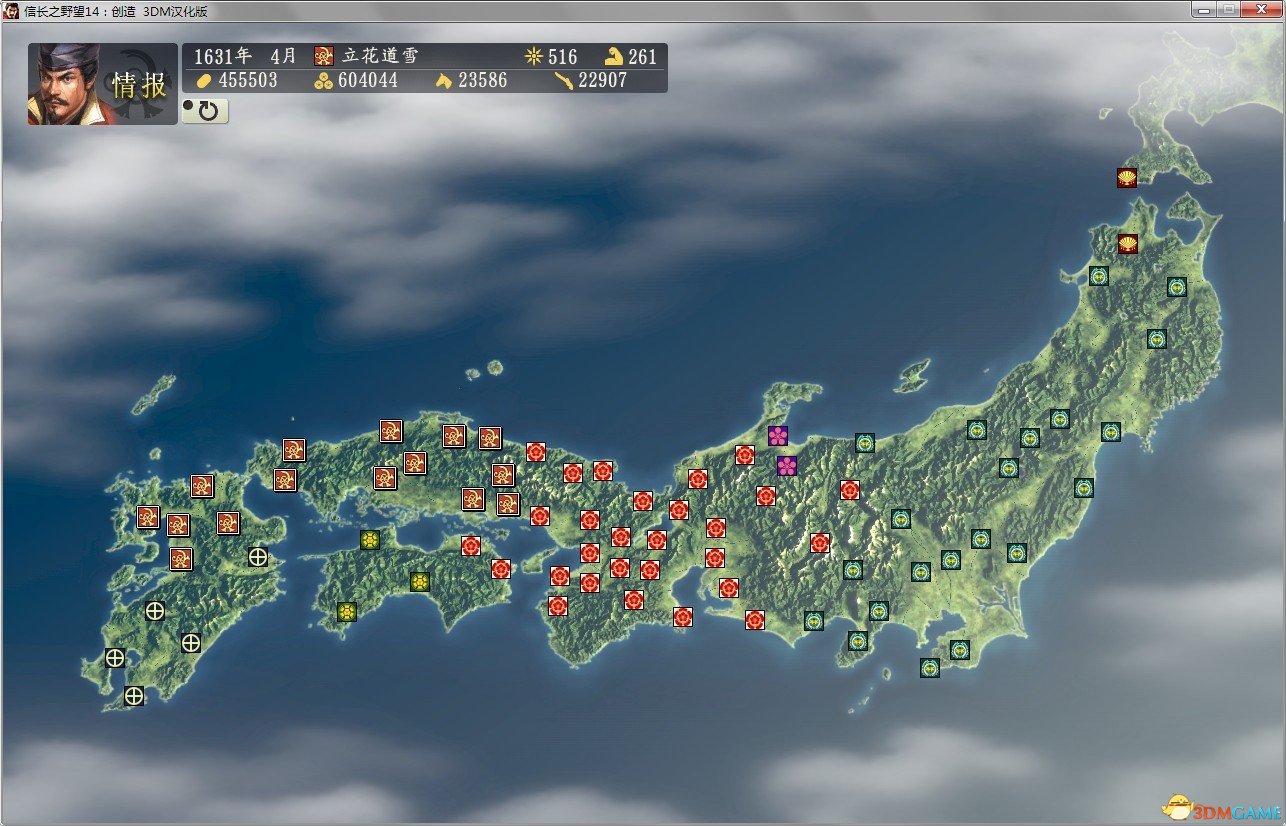The width and height of the screenshot is (1286, 826).
Task: Select the westernmost cross-circle crest in southern Kyushu
Action: tap(115, 658)
